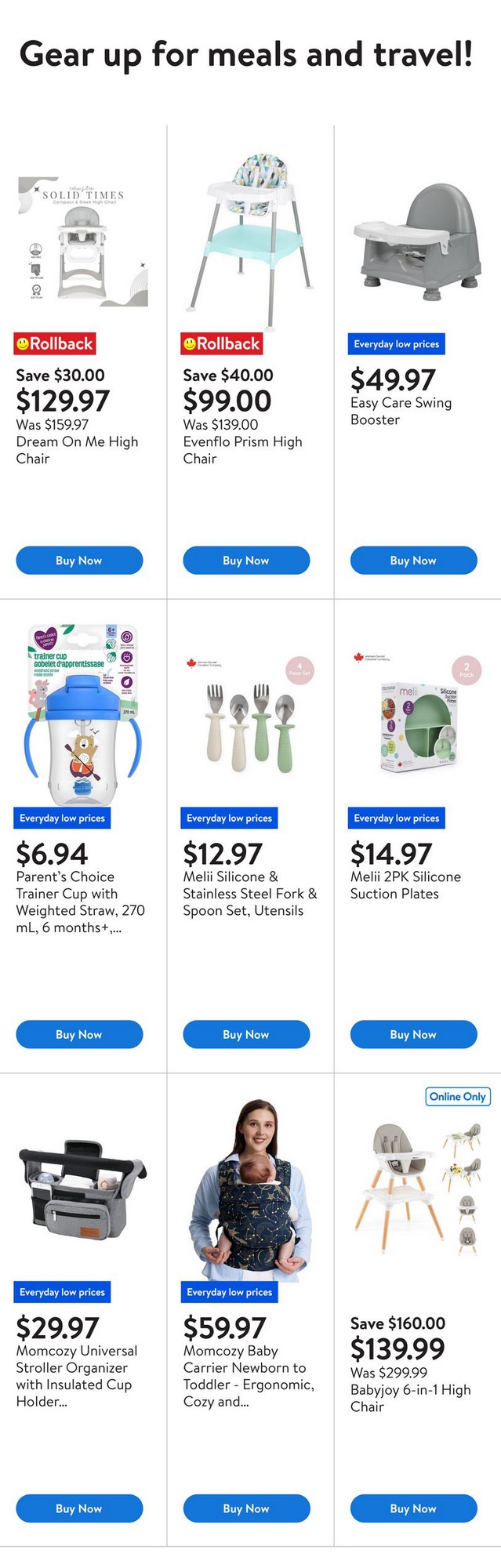
Task: Click the Rollback badge on Evenflo Prism
Action: tap(222, 343)
